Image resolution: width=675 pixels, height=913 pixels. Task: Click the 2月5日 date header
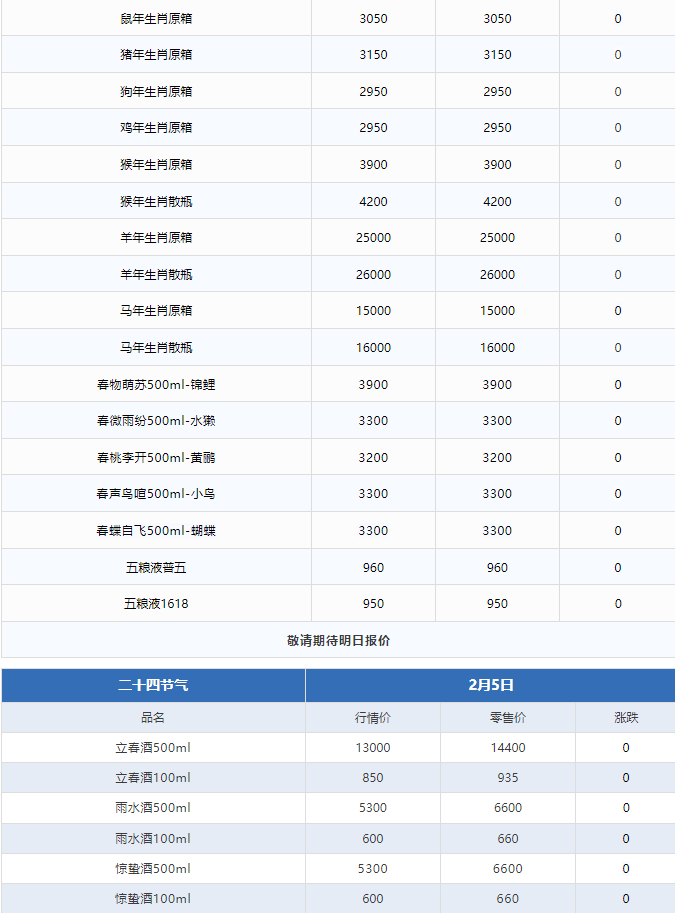[491, 685]
